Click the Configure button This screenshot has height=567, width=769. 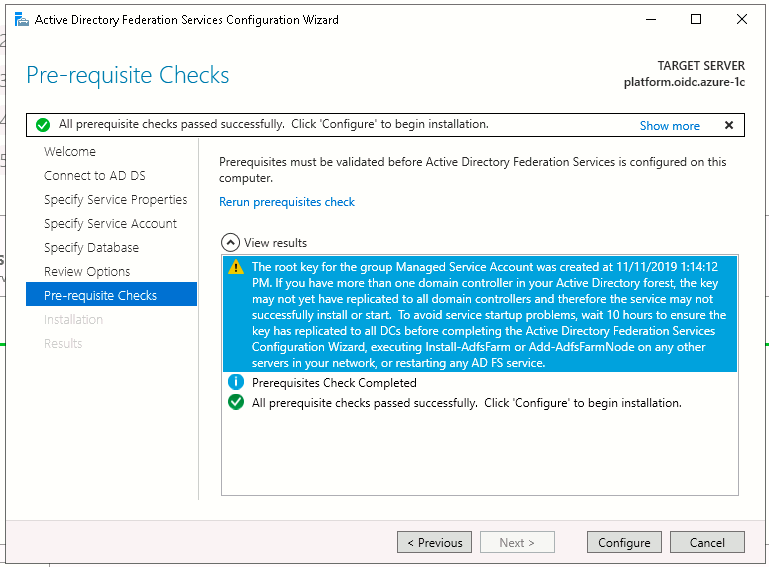point(624,542)
